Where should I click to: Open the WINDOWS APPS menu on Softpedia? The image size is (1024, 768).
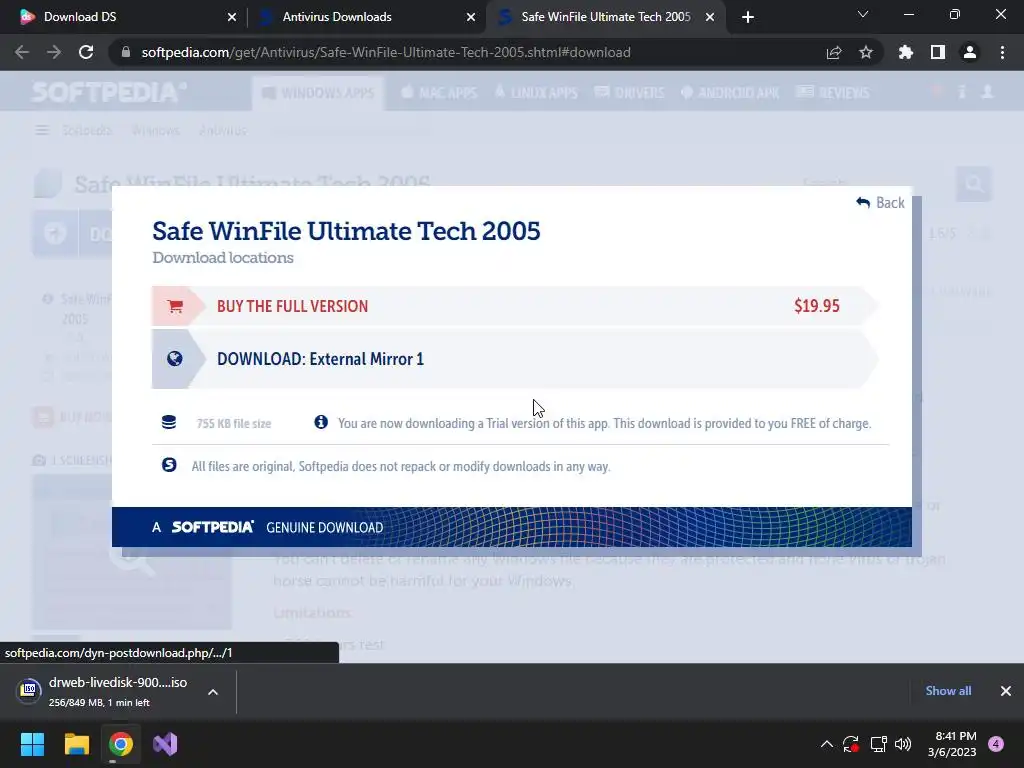(x=318, y=93)
